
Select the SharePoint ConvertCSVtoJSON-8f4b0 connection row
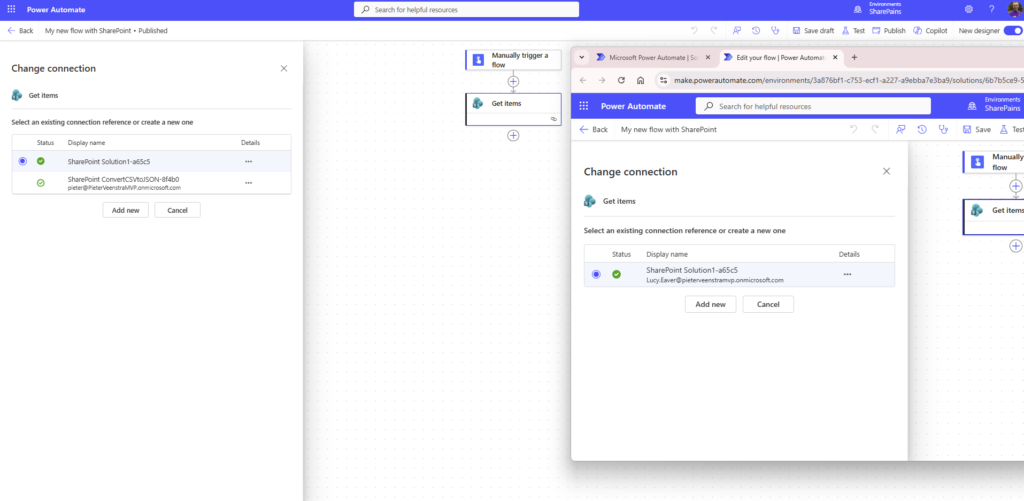point(152,183)
